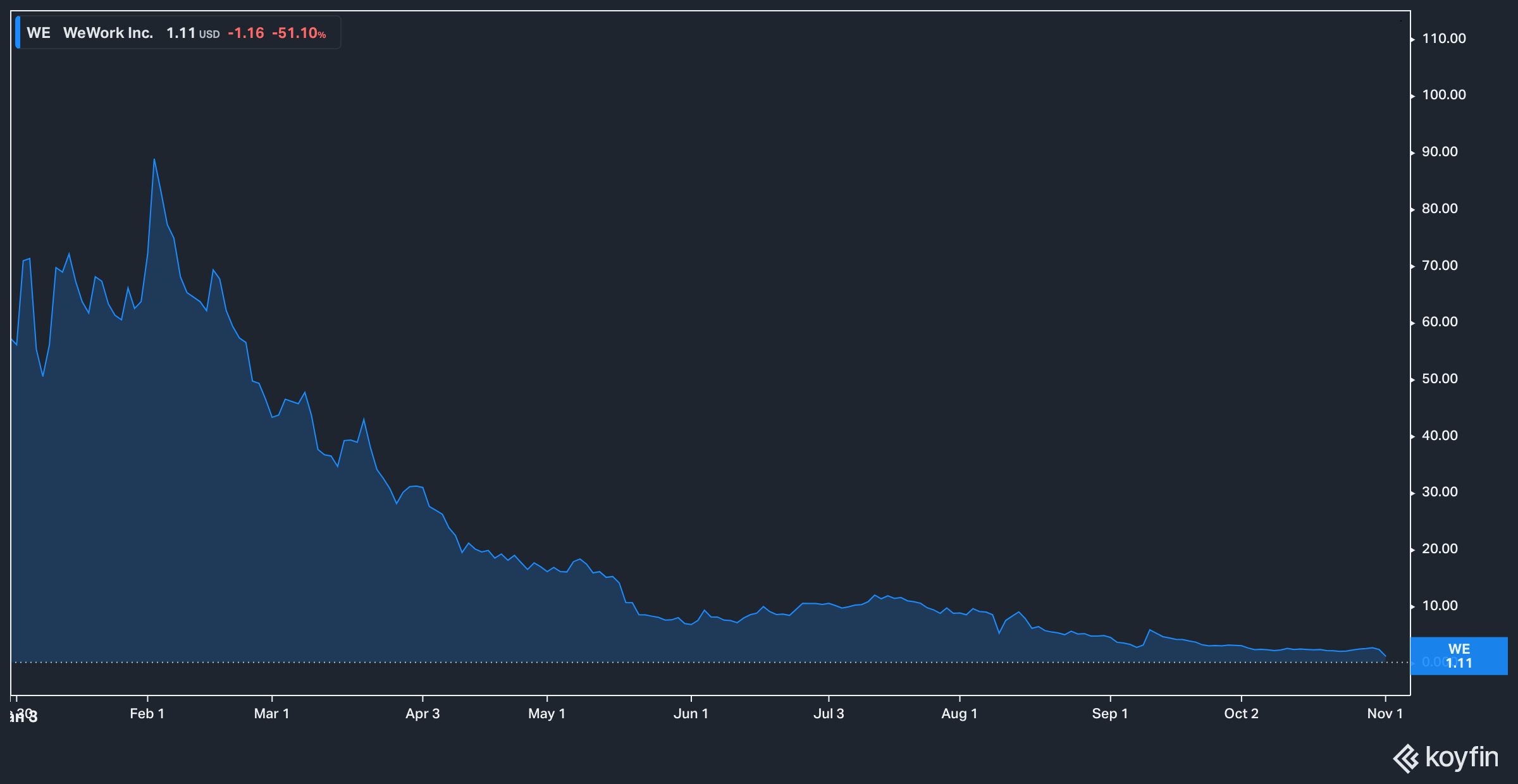Click the Aug 1 date label
The image size is (1518, 784).
point(960,714)
